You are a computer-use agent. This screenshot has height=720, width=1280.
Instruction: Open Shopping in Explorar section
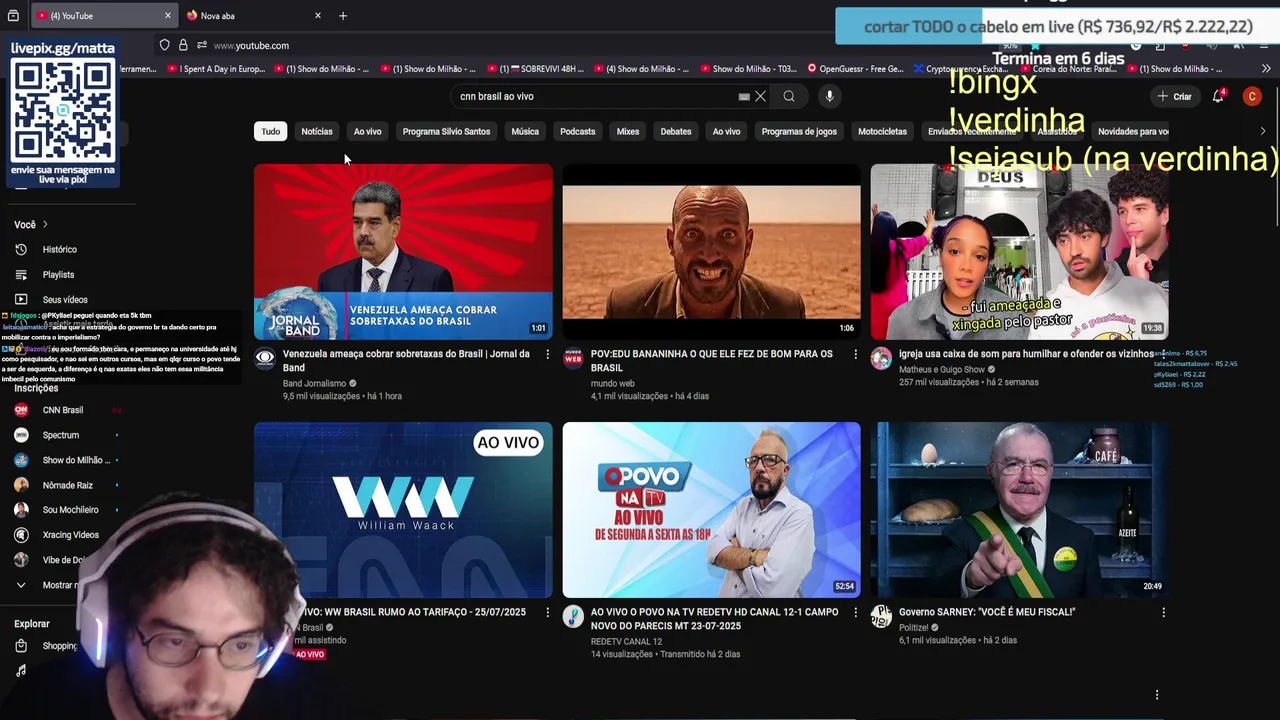[x=60, y=646]
